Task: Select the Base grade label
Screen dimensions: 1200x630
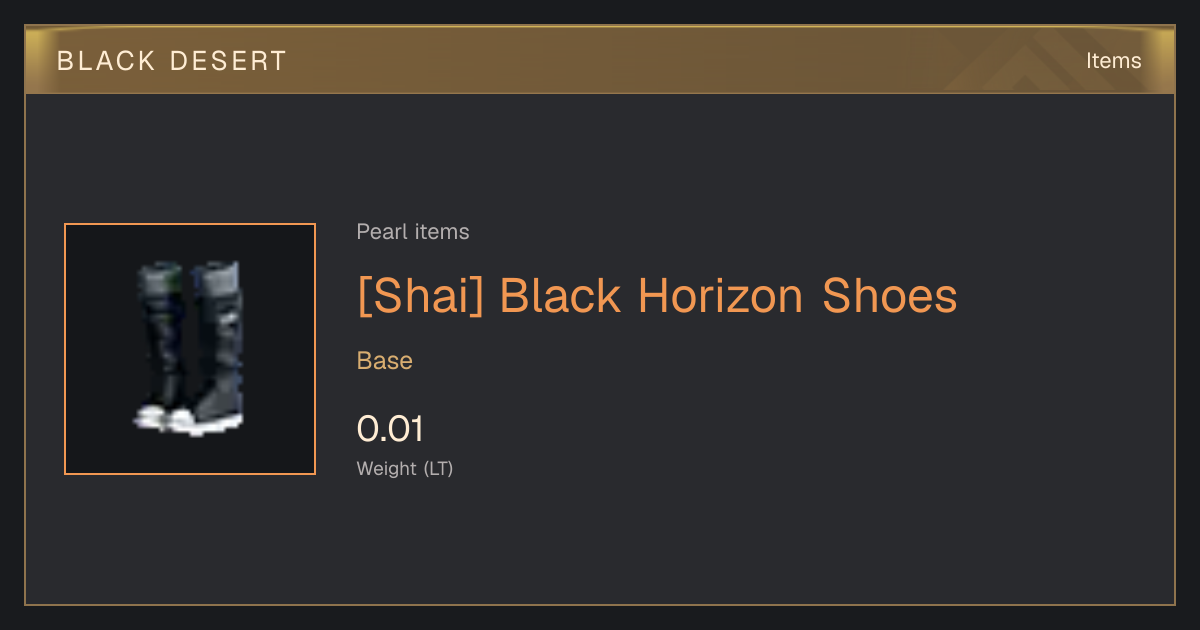Action: point(385,361)
